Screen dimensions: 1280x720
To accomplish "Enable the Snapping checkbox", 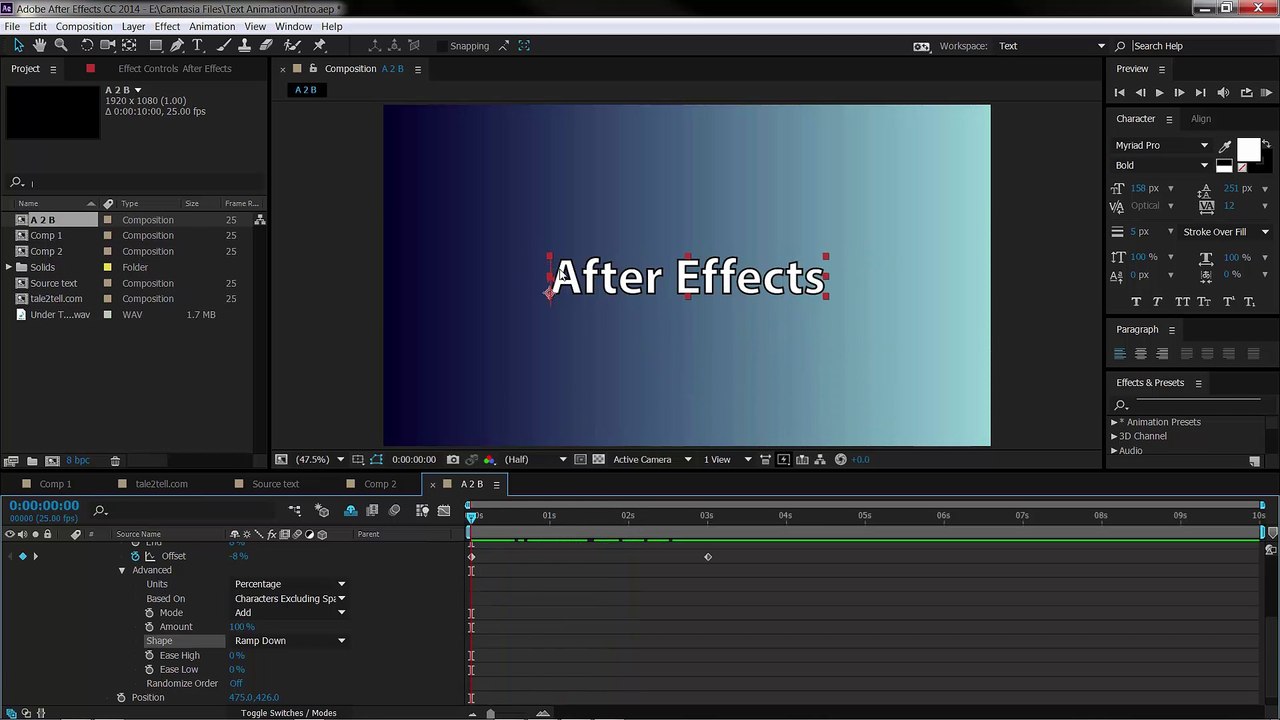I will tap(441, 46).
